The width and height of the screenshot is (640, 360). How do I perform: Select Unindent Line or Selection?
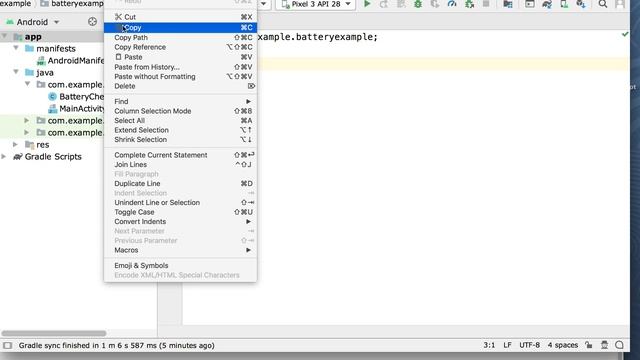pyautogui.click(x=180, y=202)
